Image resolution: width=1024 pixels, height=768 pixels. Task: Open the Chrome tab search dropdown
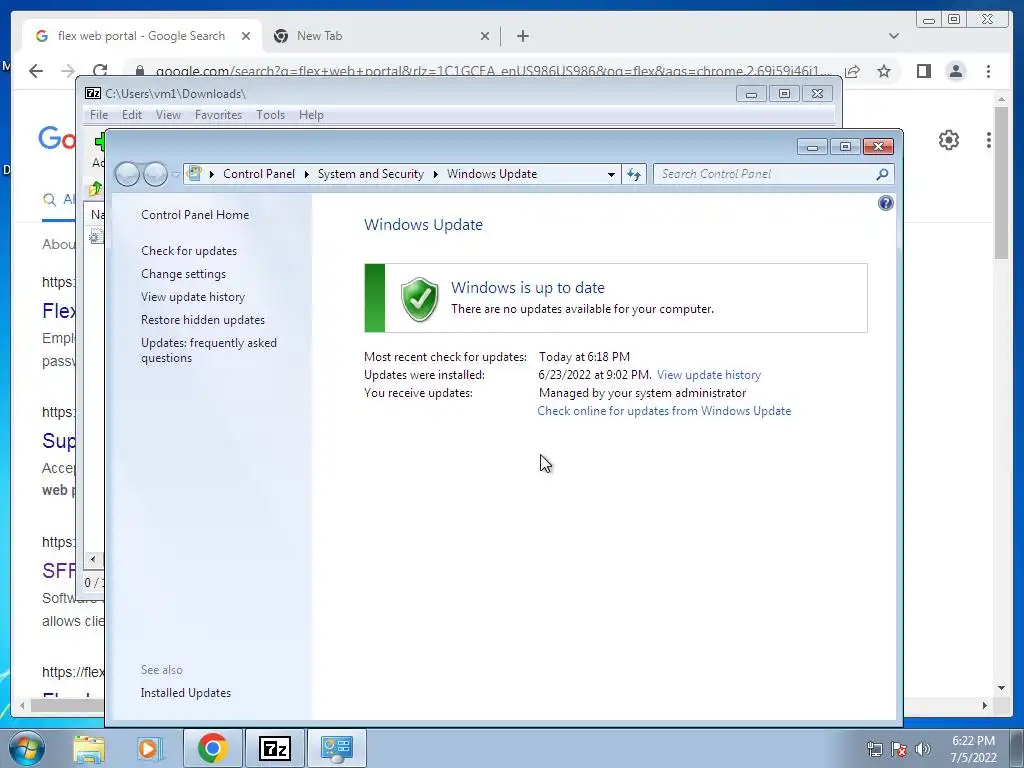894,36
